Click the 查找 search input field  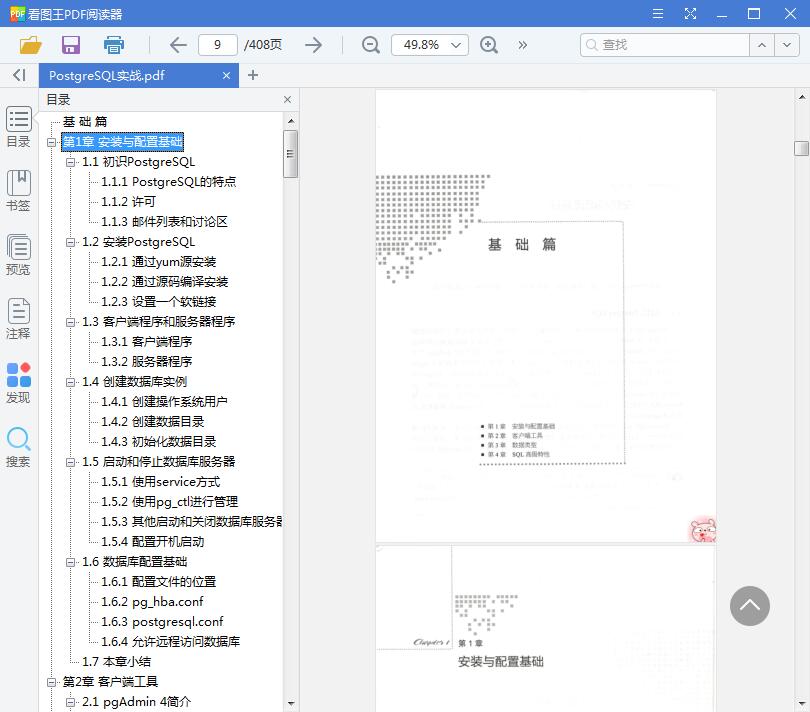point(665,45)
